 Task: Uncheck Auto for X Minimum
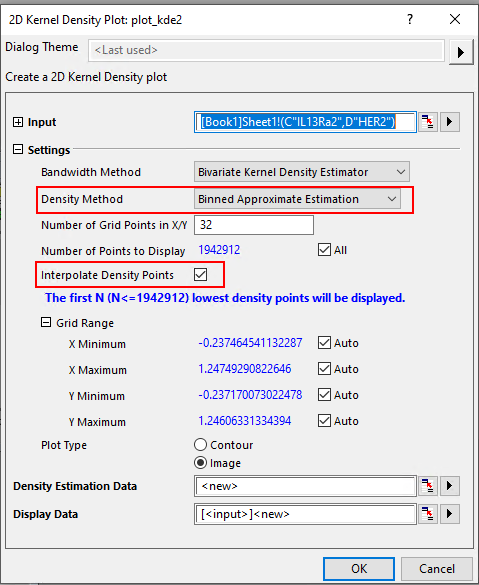coord(324,342)
